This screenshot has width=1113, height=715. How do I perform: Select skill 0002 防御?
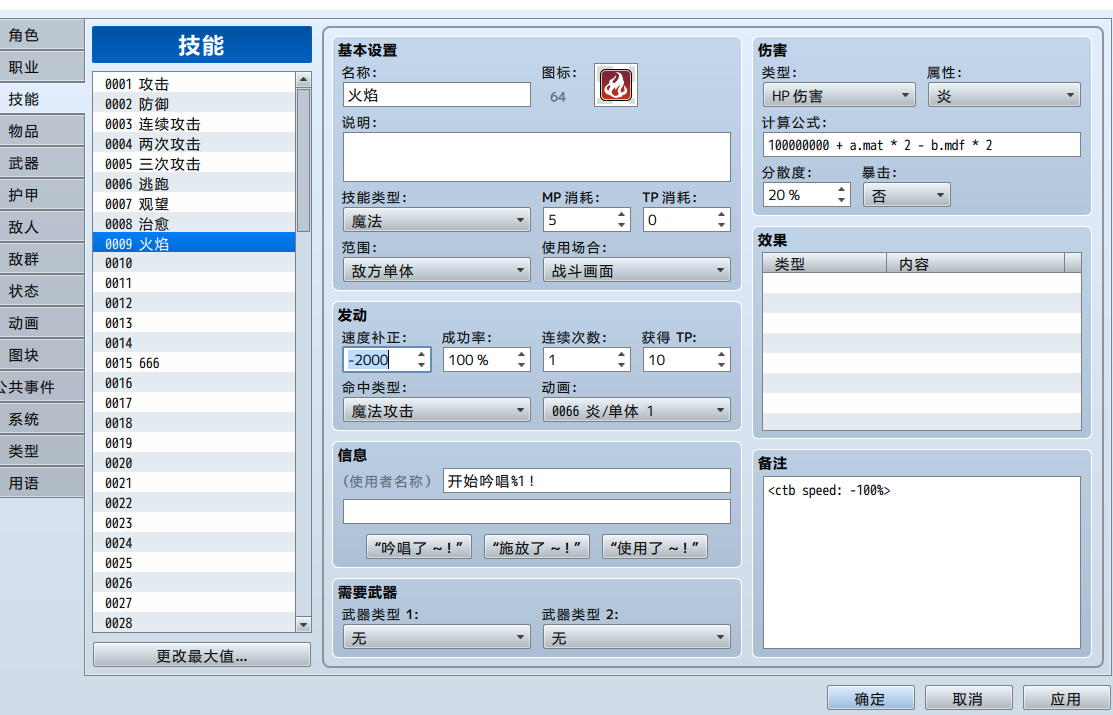coord(194,104)
